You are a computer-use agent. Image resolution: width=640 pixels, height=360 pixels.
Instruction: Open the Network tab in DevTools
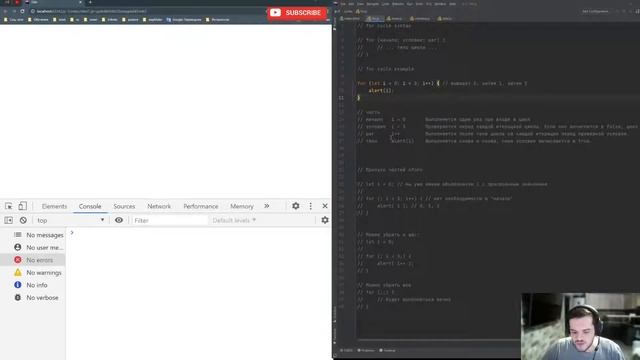pos(159,207)
